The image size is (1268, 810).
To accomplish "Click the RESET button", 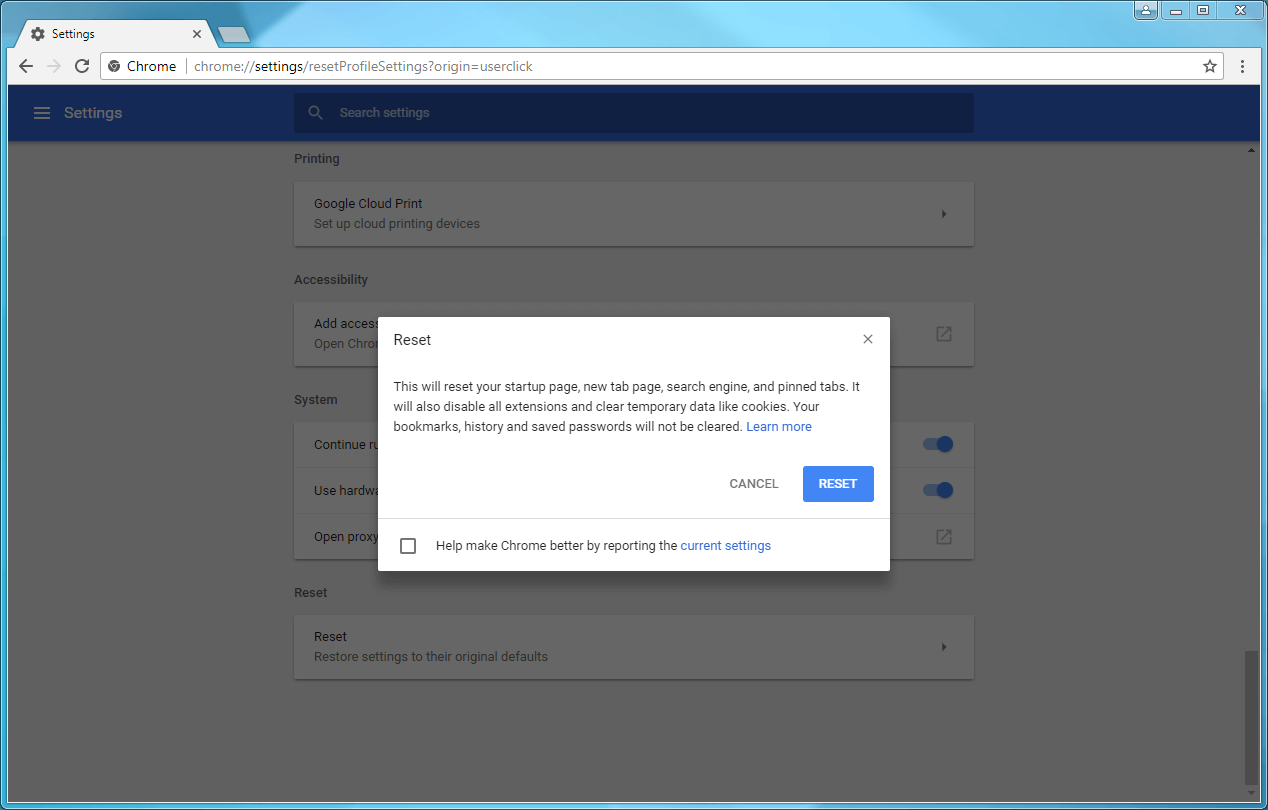I will click(x=838, y=484).
